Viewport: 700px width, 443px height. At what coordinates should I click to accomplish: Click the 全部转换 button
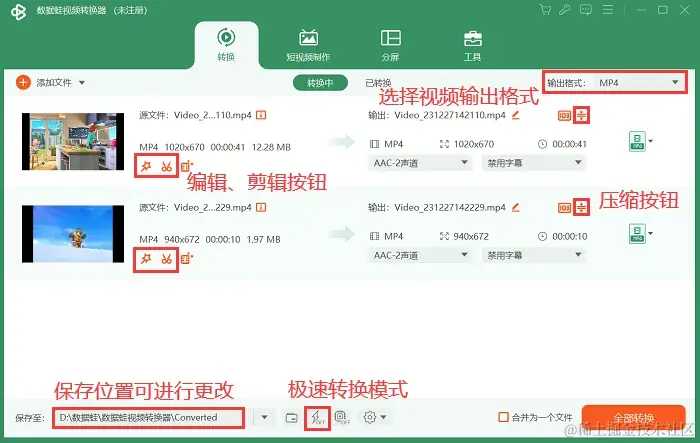(x=633, y=418)
